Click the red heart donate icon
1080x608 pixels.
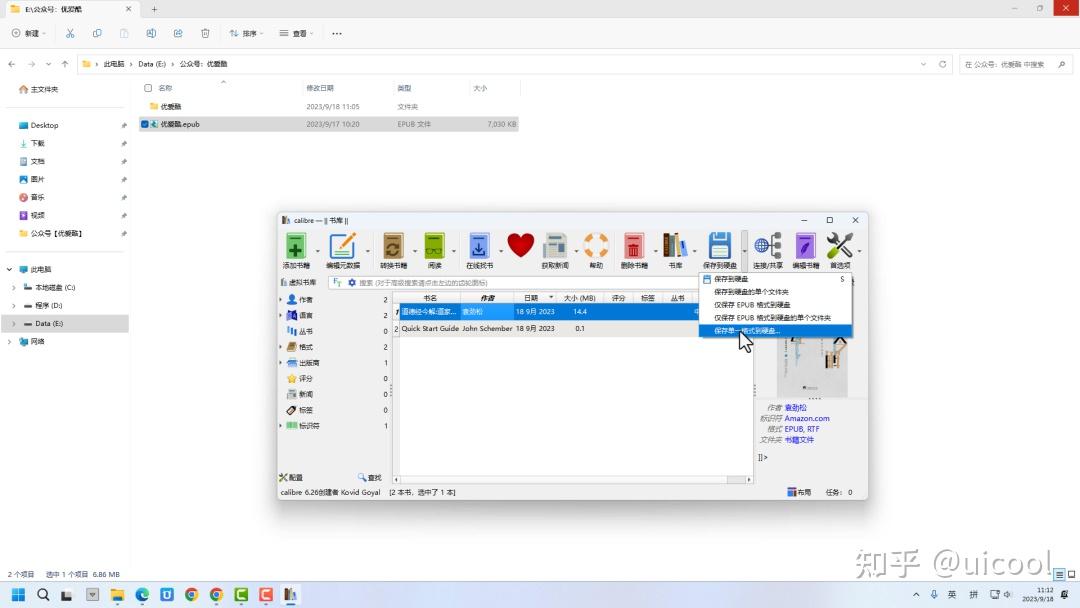(521, 245)
